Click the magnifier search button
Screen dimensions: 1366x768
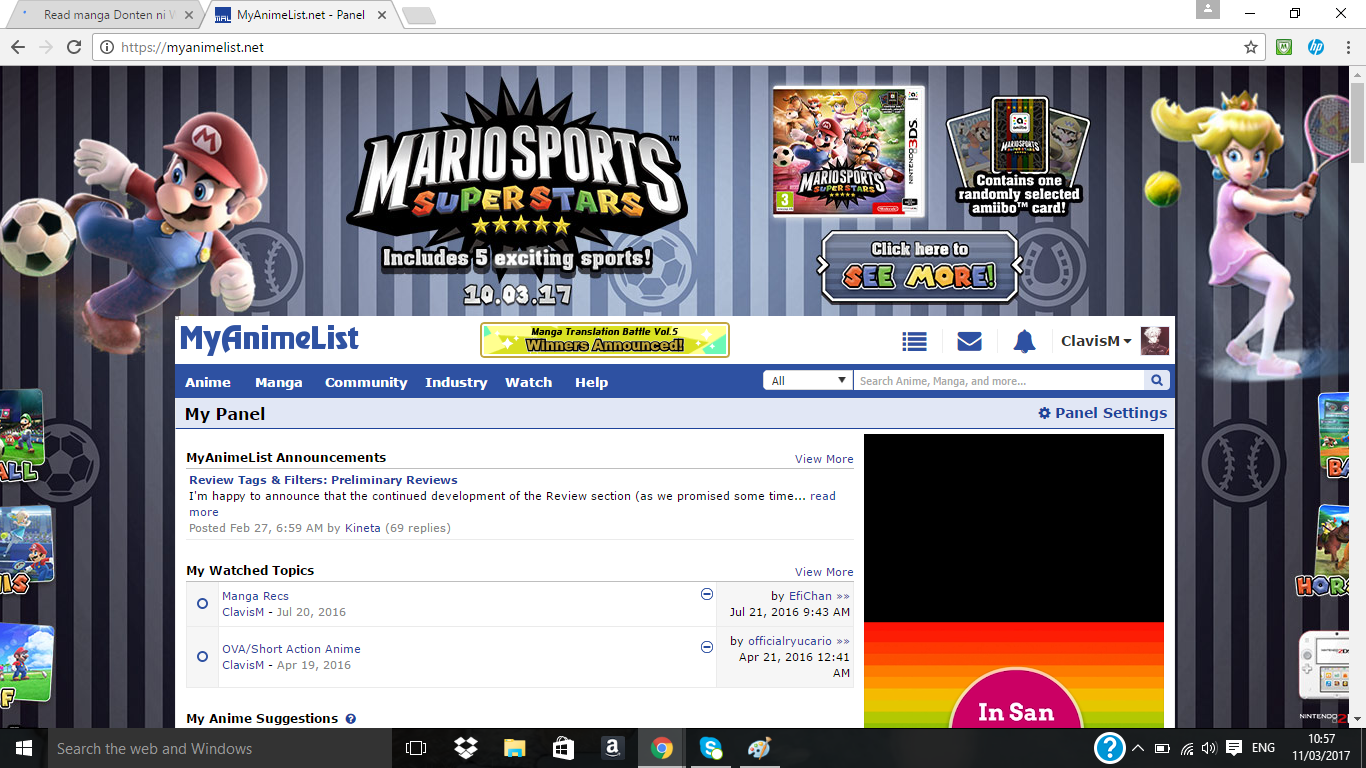1157,381
